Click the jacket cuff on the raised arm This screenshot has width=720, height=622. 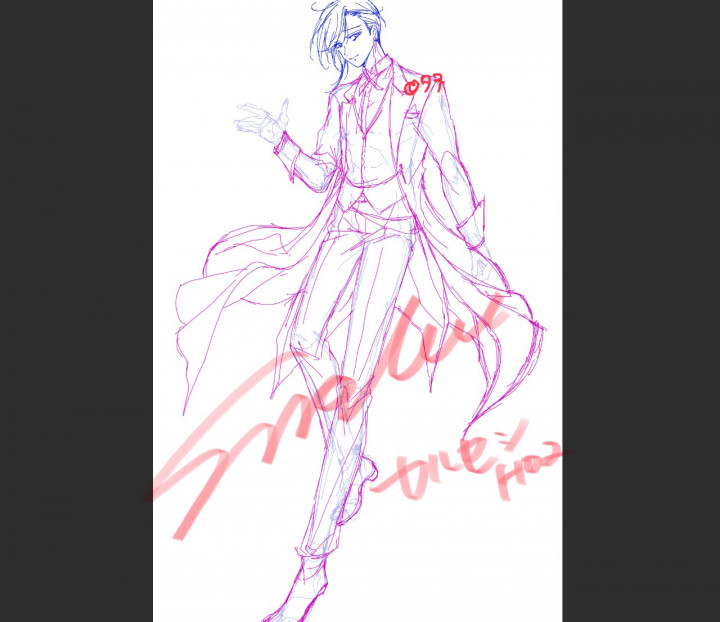tap(287, 150)
